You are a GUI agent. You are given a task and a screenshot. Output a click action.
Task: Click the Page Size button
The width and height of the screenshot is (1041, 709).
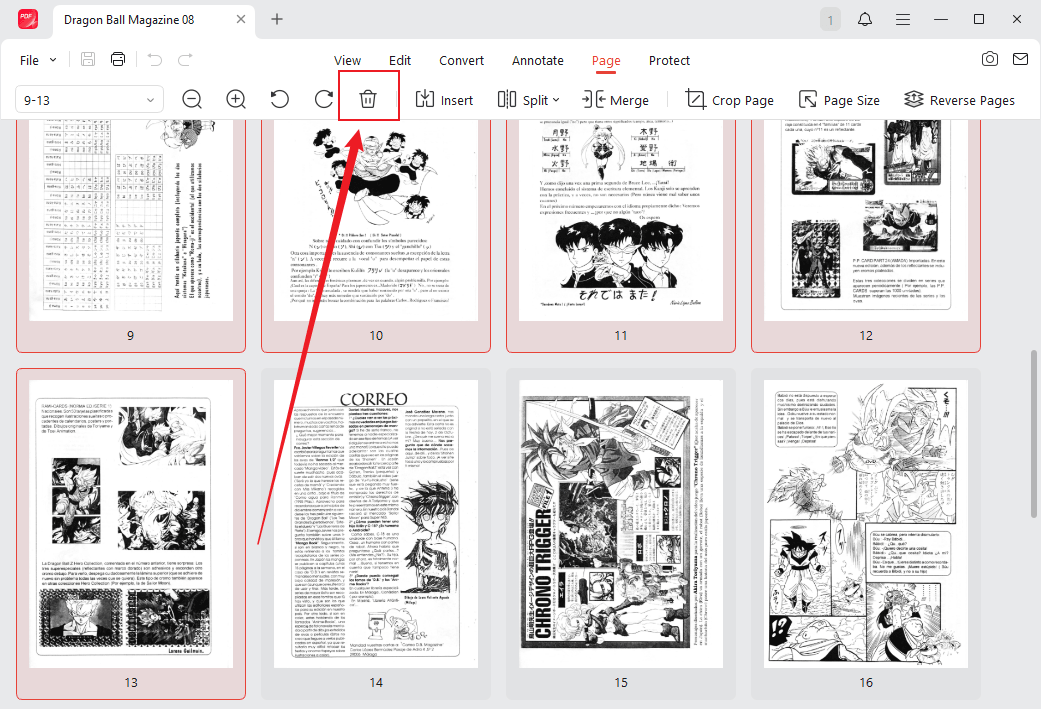(839, 100)
